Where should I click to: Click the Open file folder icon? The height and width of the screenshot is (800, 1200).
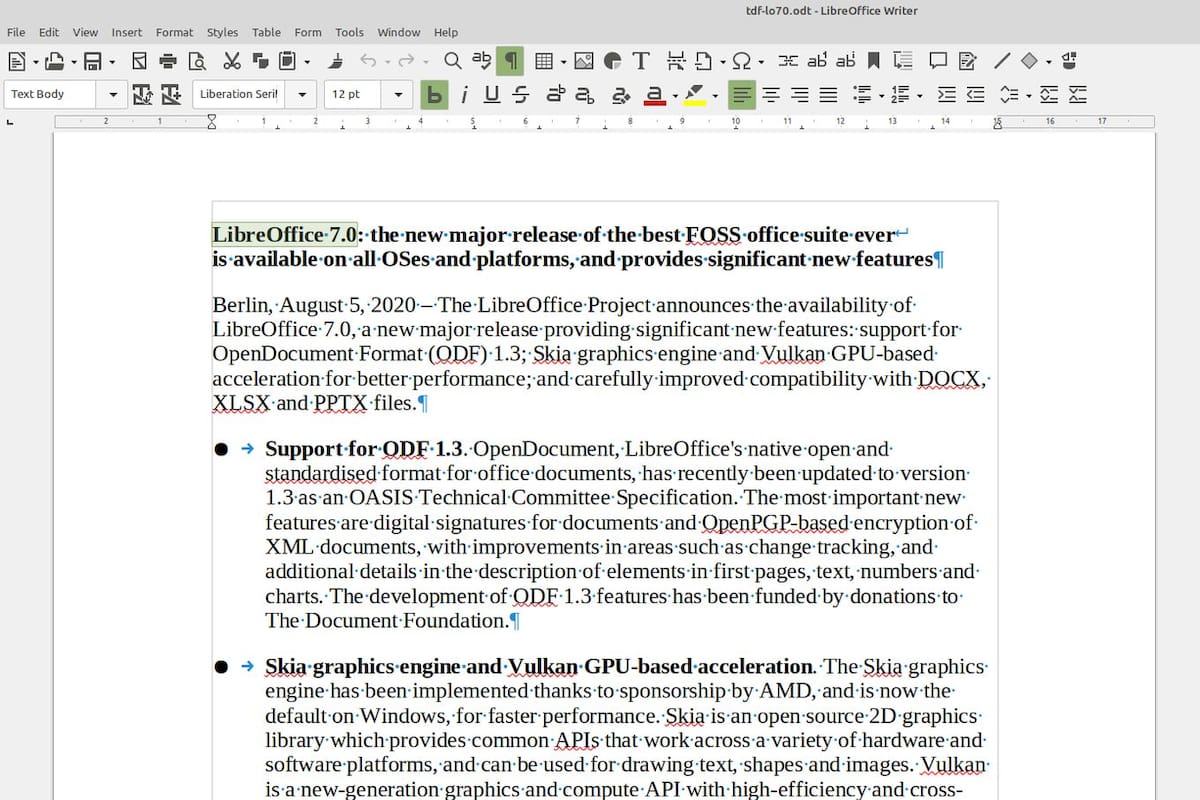(53, 61)
